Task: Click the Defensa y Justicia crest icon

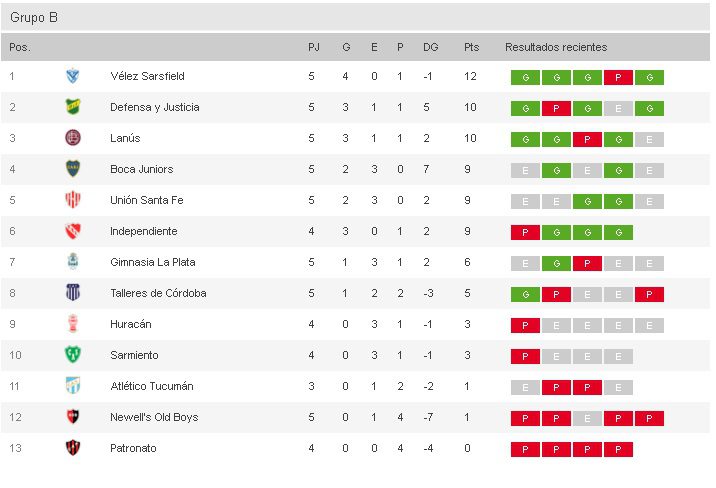Action: 72,107
